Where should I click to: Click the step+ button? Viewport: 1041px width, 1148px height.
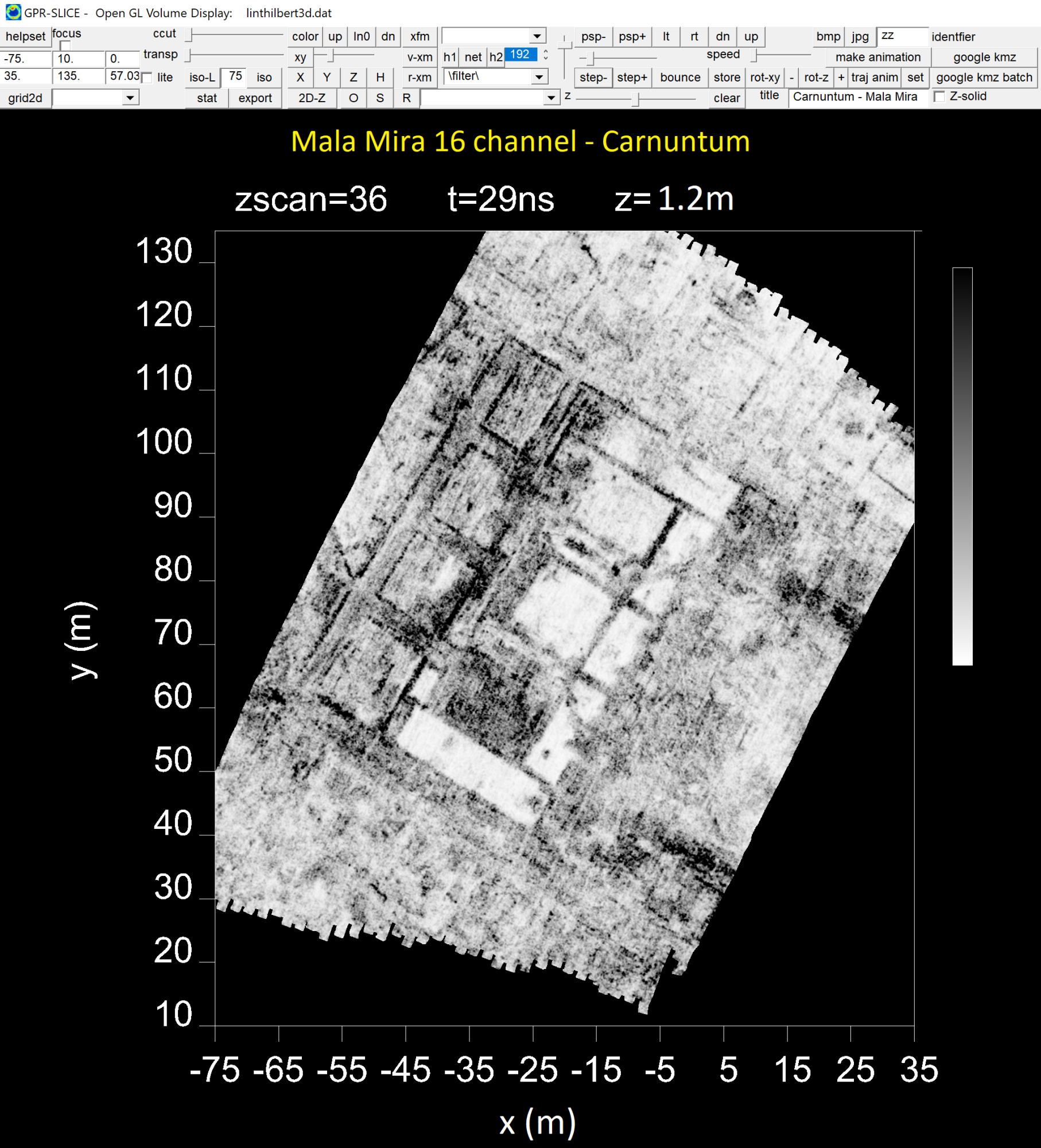632,77
